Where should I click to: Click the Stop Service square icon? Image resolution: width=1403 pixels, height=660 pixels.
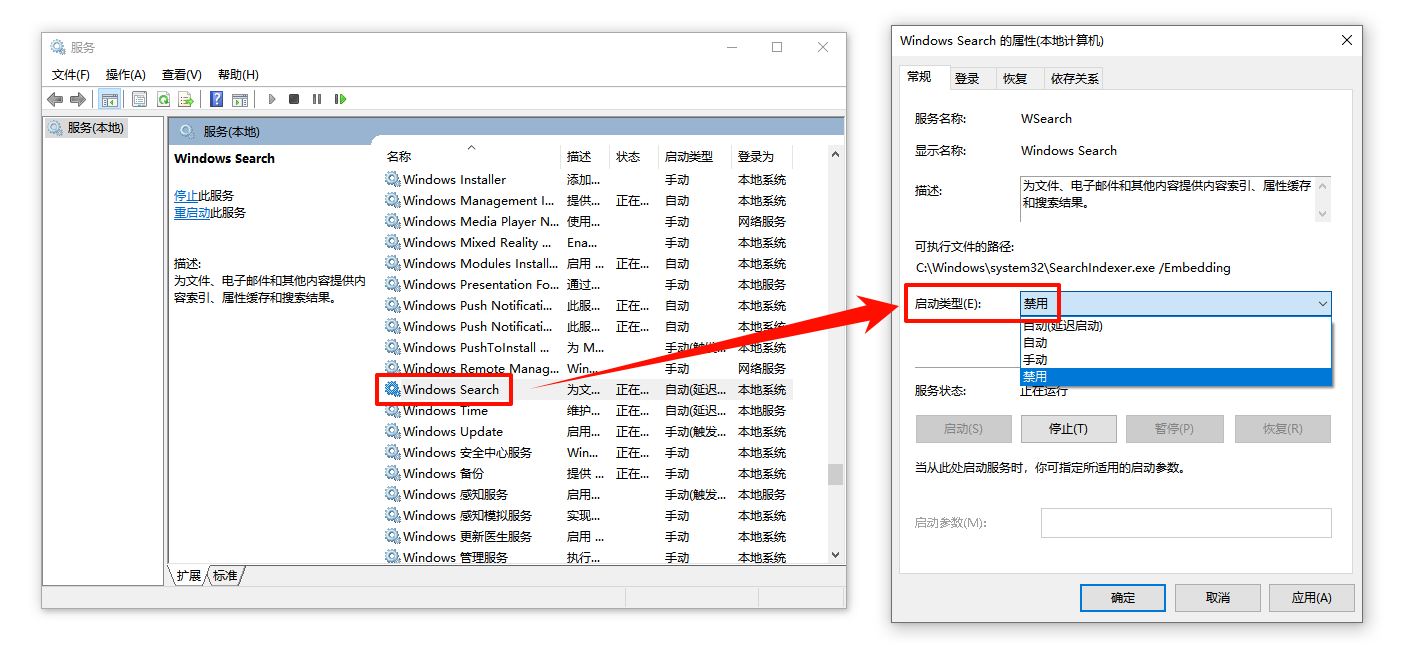pos(294,99)
